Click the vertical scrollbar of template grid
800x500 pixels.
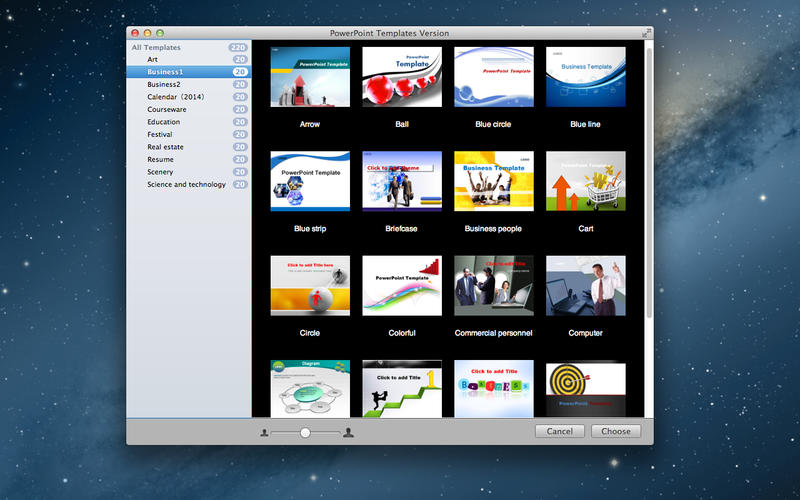coord(649,180)
